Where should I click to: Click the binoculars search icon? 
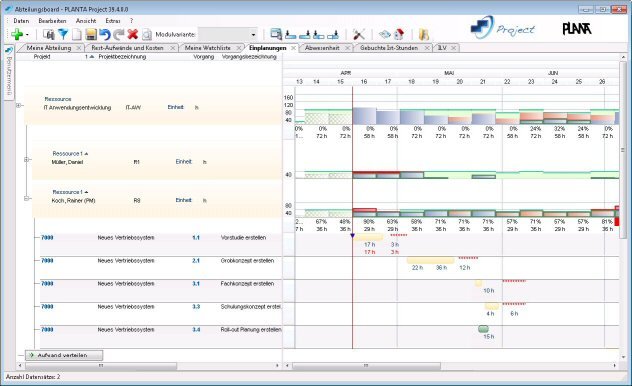[x=49, y=35]
